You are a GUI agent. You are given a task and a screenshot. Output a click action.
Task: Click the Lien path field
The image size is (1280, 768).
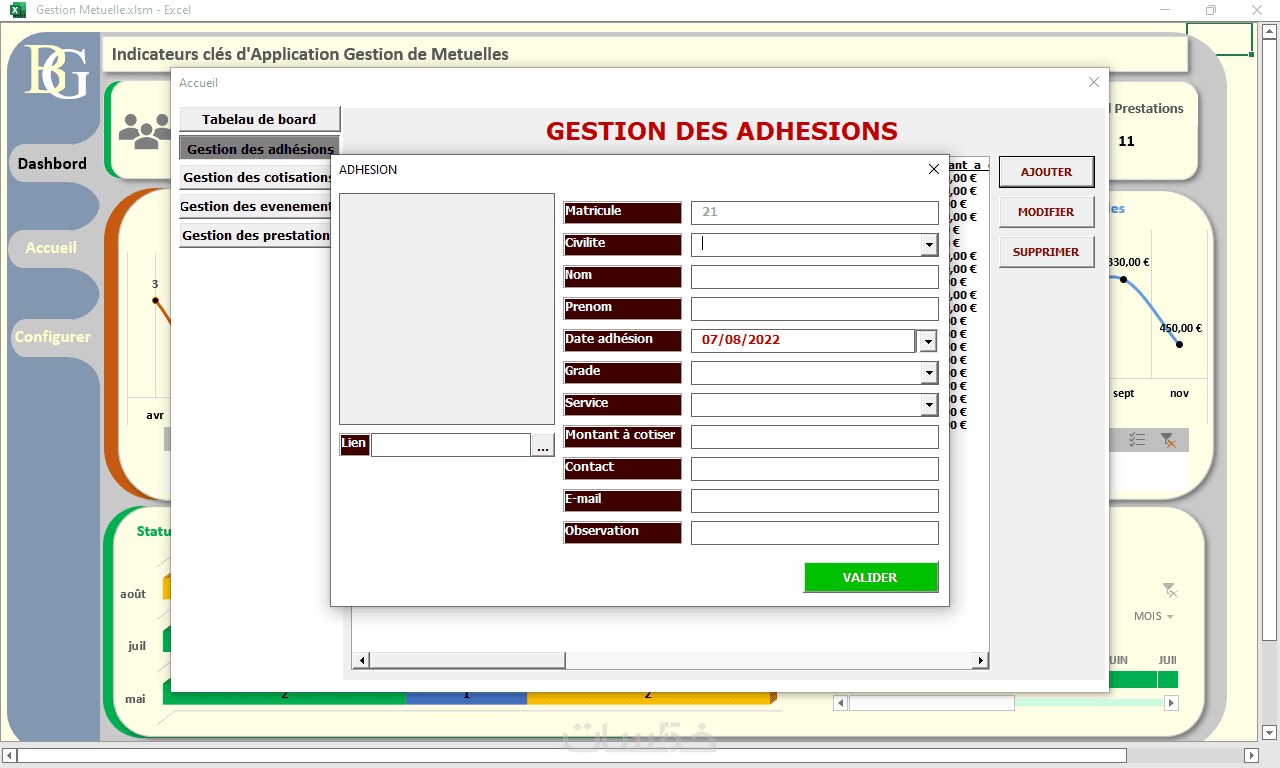point(450,445)
